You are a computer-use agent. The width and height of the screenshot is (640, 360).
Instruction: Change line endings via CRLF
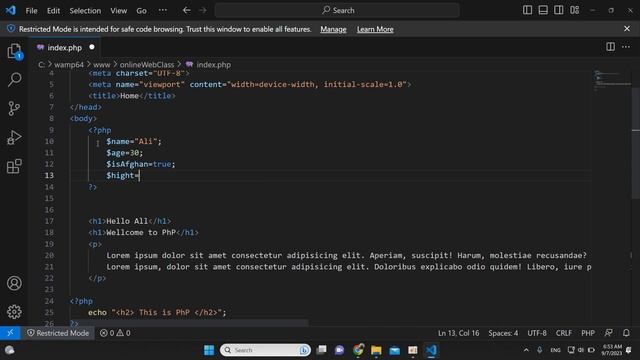pyautogui.click(x=564, y=333)
